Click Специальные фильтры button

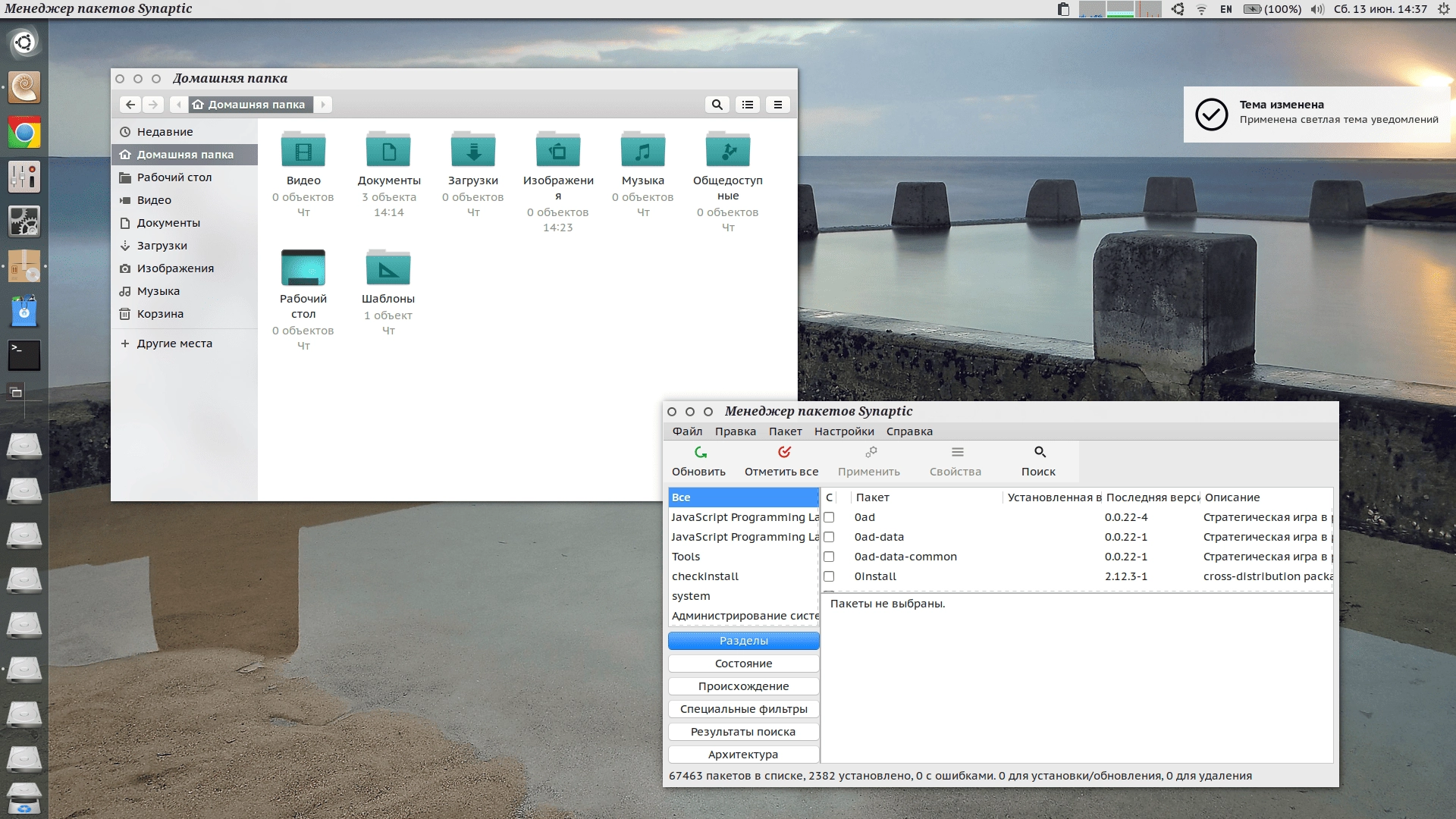pyautogui.click(x=743, y=709)
